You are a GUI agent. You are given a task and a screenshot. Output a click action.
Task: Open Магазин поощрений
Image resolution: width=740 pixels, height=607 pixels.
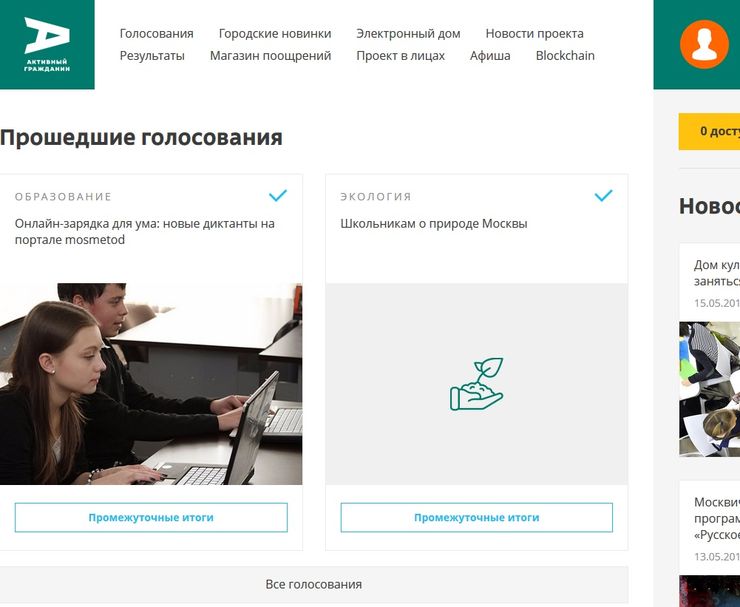pyautogui.click(x=270, y=56)
